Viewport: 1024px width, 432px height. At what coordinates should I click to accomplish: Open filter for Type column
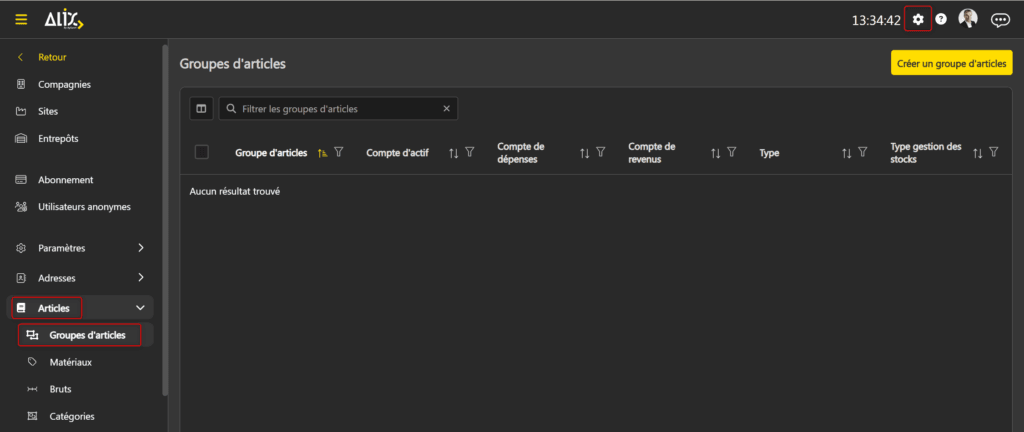(x=863, y=153)
